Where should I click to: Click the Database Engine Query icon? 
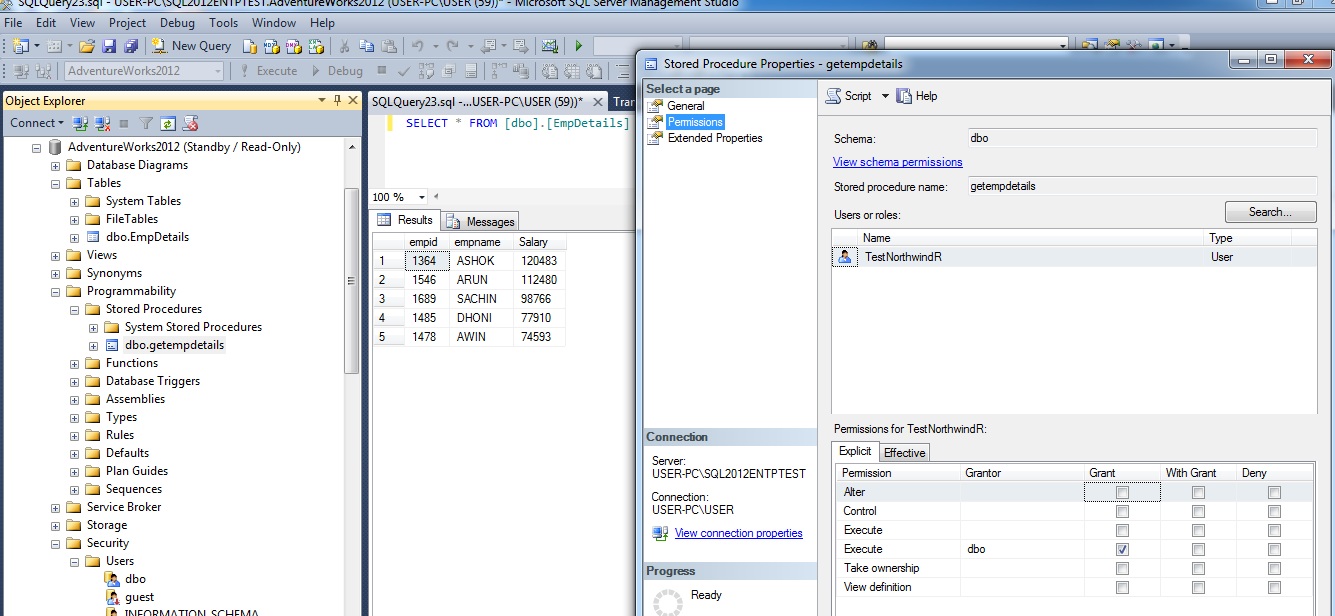tap(250, 46)
